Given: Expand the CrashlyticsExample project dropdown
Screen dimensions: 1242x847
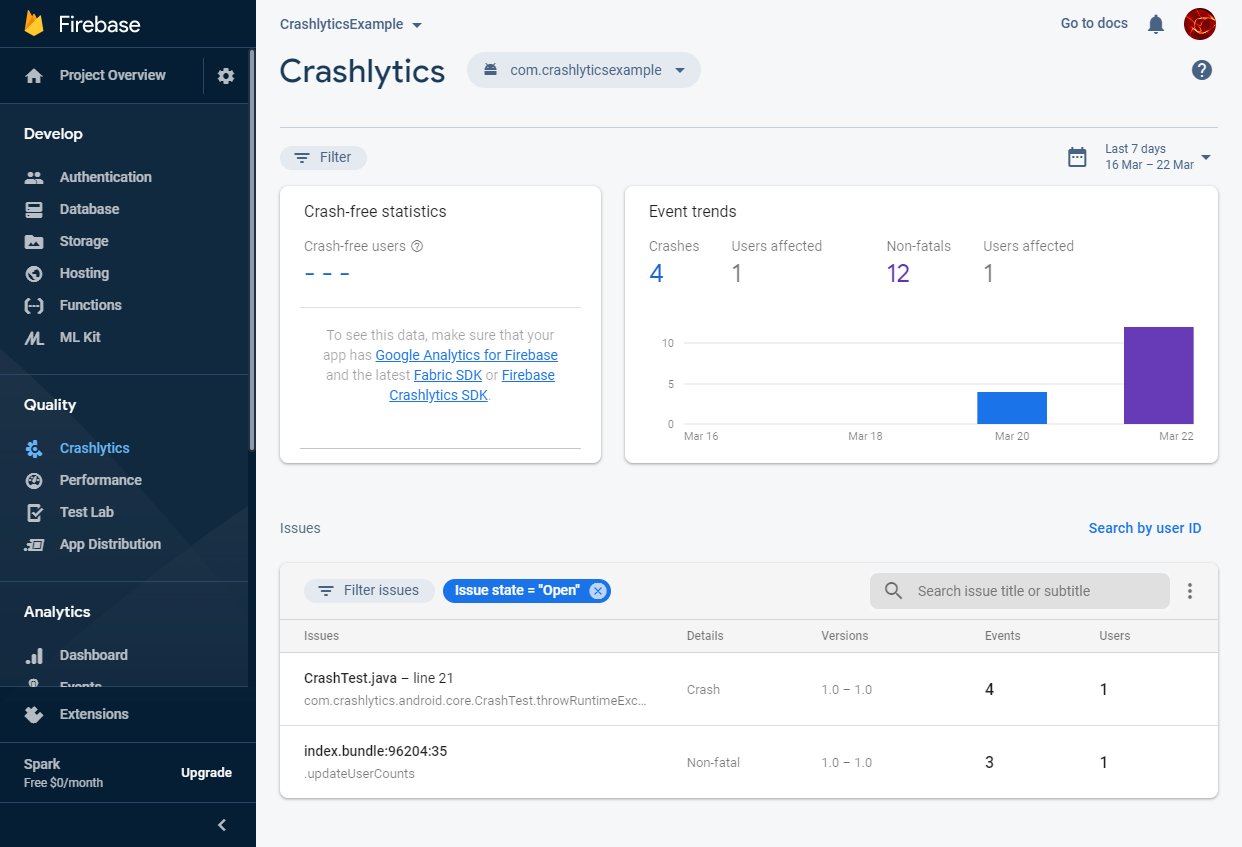Looking at the screenshot, I should [x=351, y=24].
